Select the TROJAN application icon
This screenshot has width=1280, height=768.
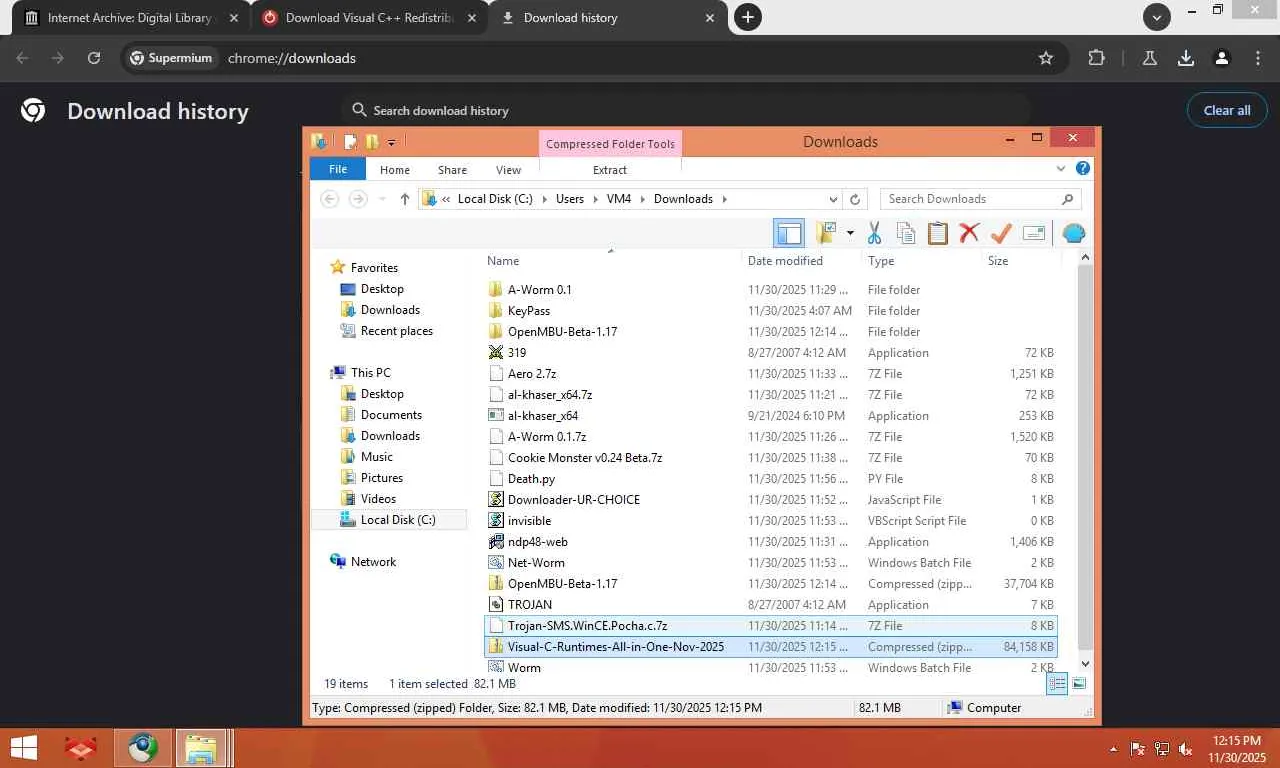(496, 605)
